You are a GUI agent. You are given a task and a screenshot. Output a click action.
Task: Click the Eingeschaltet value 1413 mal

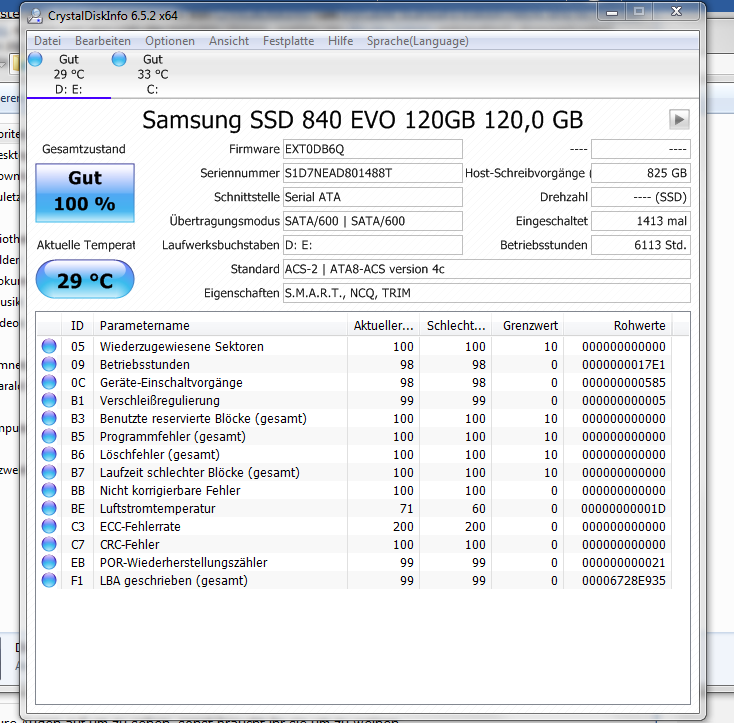(641, 221)
